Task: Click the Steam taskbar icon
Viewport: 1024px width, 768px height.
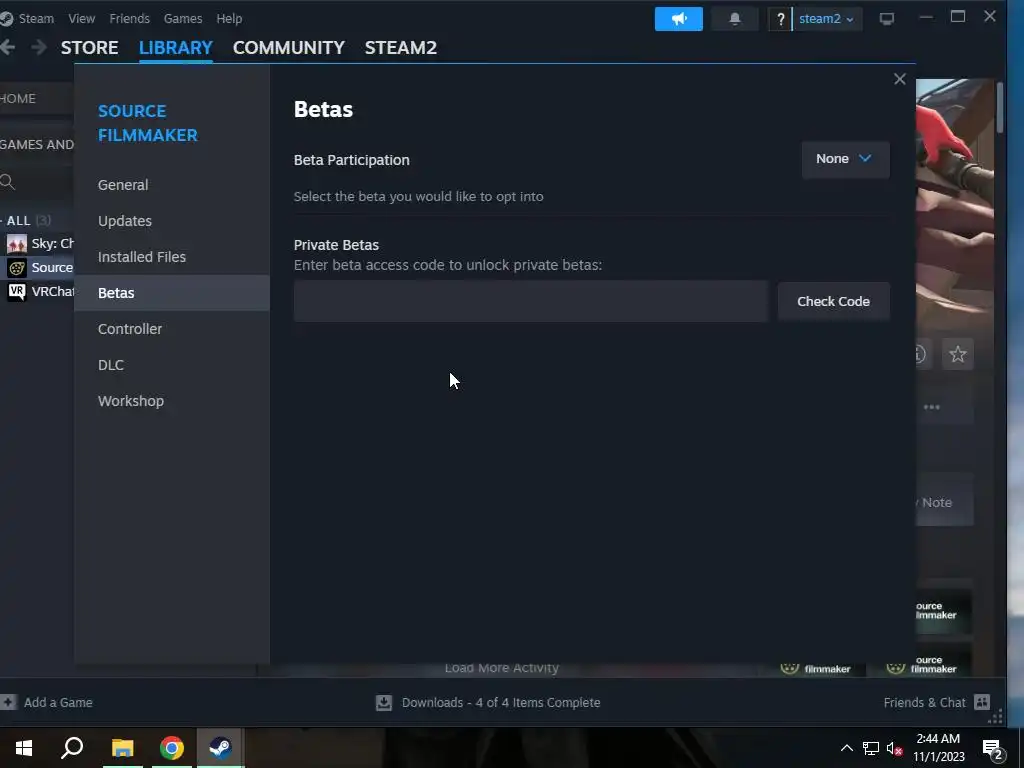Action: (x=221, y=748)
